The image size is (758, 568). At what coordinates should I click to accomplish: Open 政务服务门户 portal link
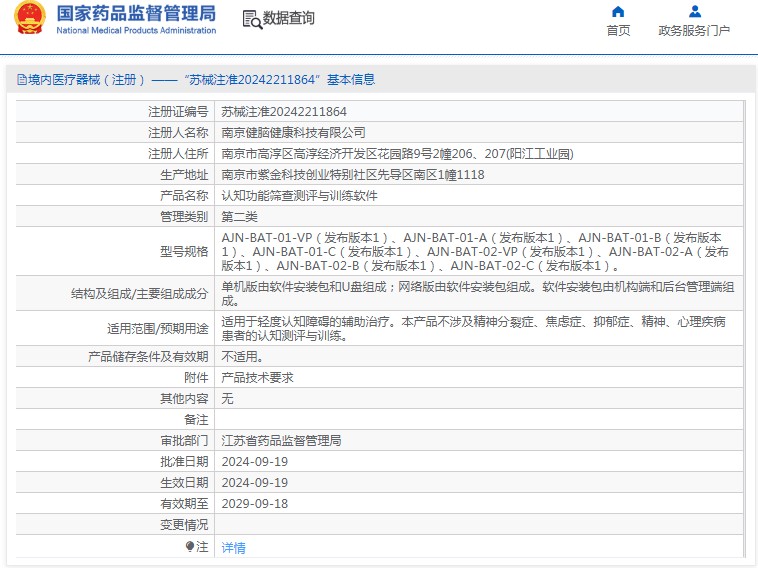[694, 30]
